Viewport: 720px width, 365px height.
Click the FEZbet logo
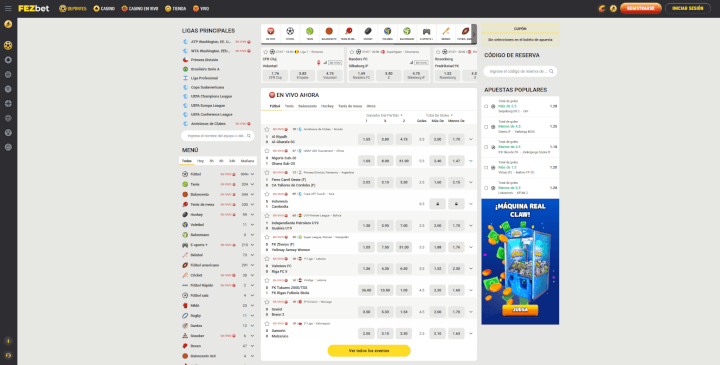(34, 8)
